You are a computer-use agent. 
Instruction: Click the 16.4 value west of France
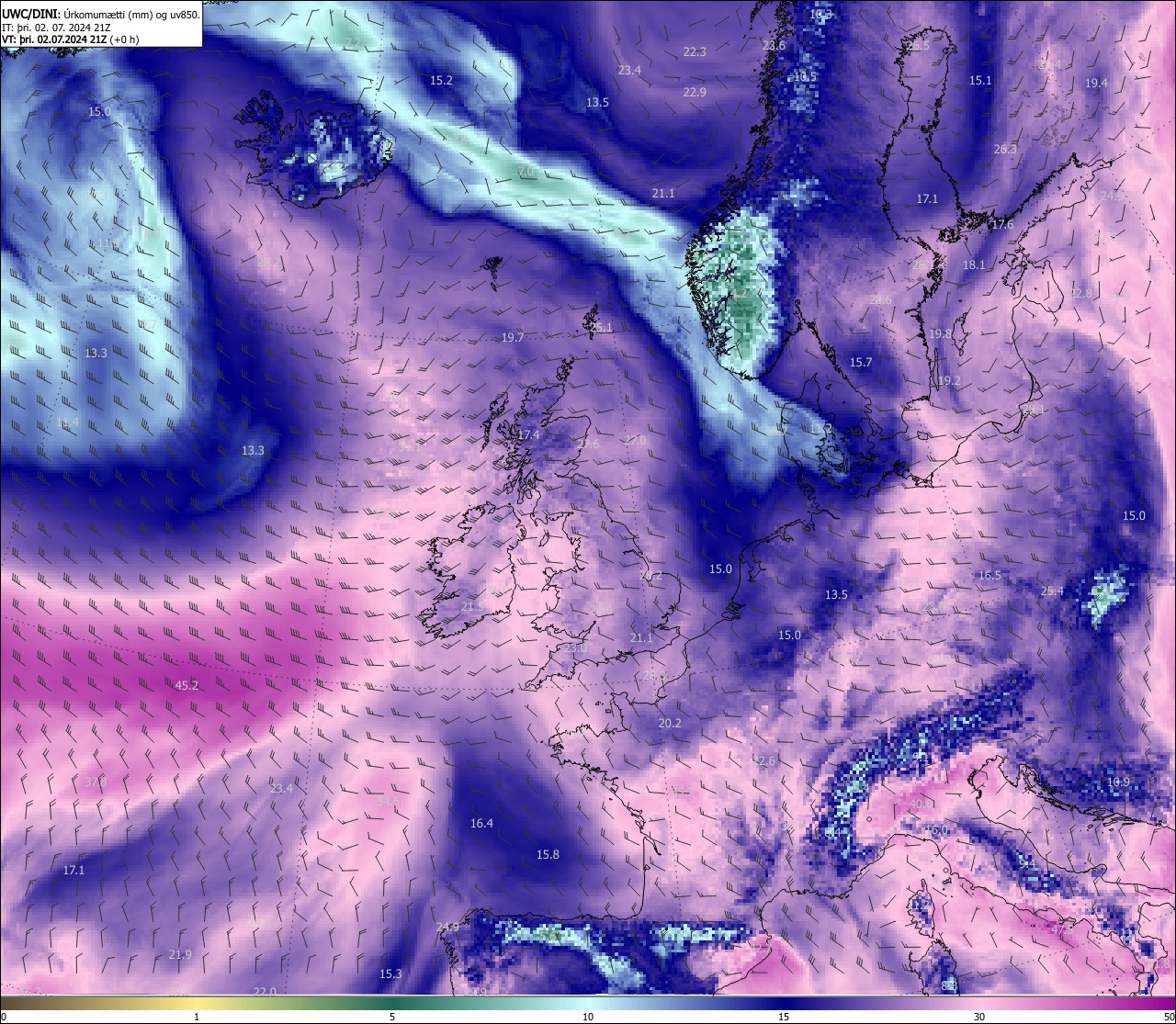[481, 823]
